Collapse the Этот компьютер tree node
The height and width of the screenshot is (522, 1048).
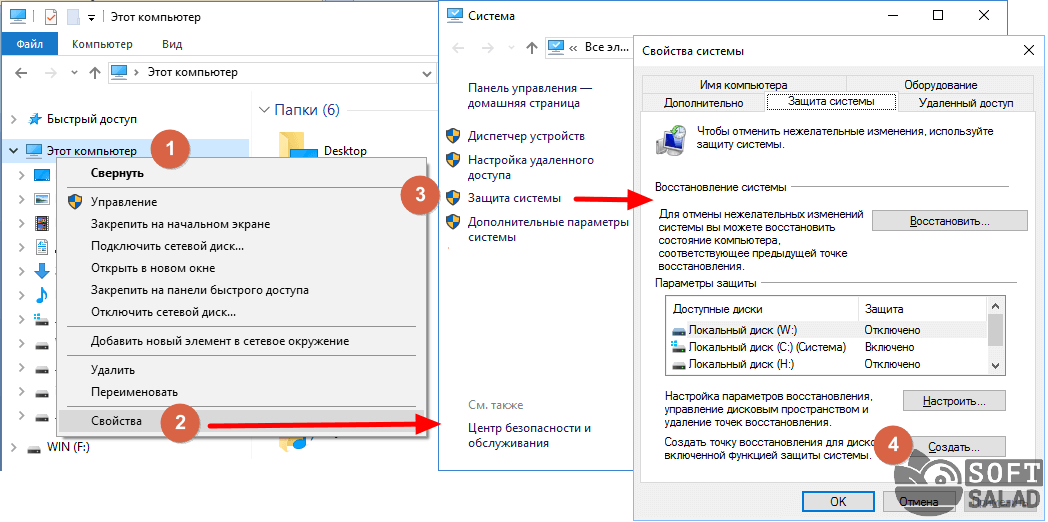[x=13, y=151]
